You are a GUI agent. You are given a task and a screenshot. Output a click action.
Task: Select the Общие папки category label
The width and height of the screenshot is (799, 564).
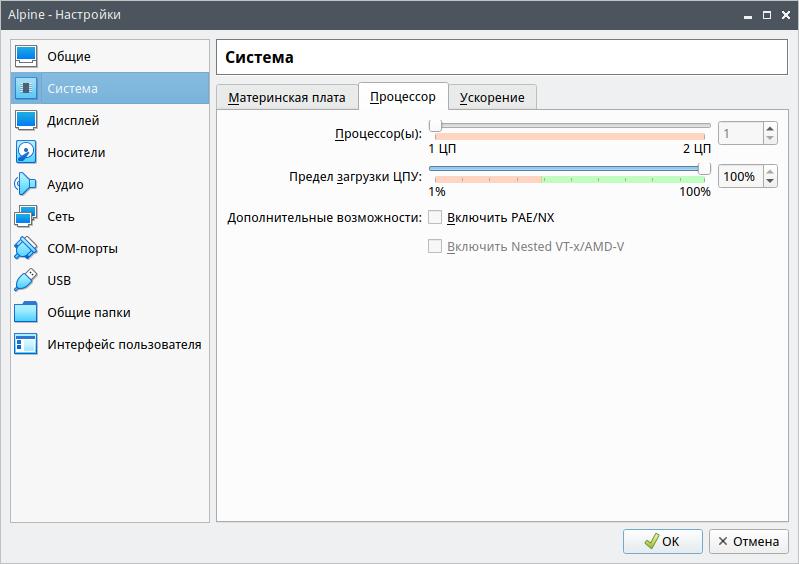(89, 313)
